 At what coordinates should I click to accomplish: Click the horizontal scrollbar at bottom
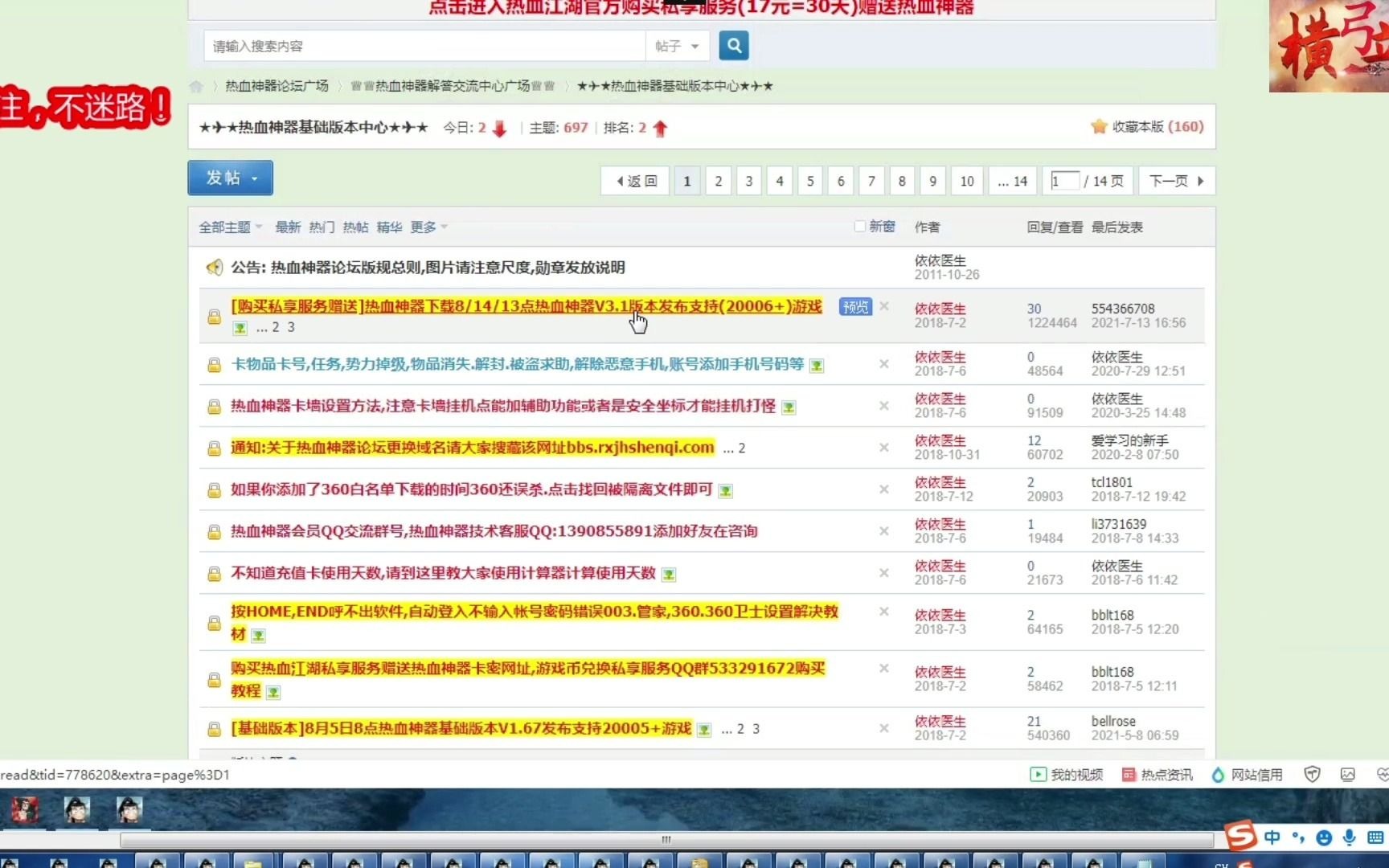(666, 840)
